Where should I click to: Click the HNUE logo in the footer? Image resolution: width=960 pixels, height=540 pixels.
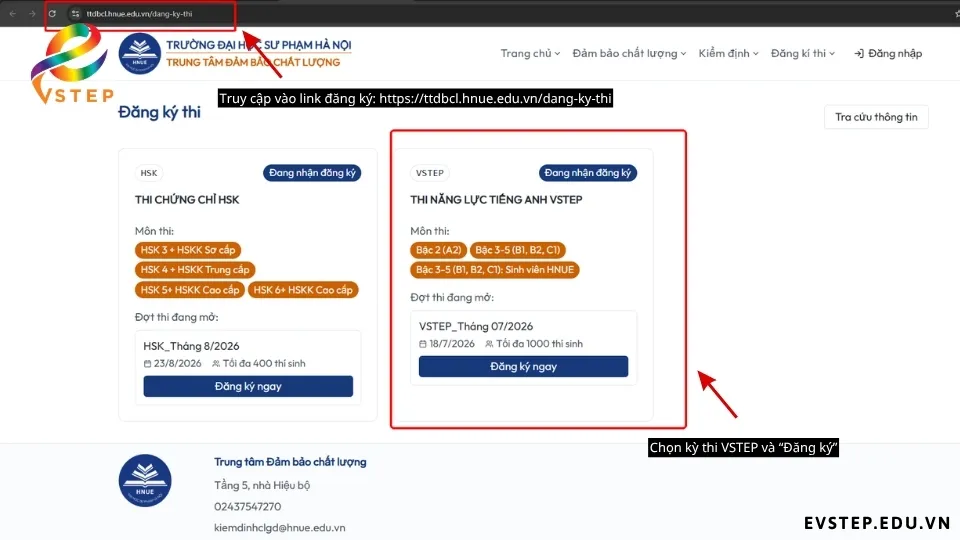click(x=145, y=481)
